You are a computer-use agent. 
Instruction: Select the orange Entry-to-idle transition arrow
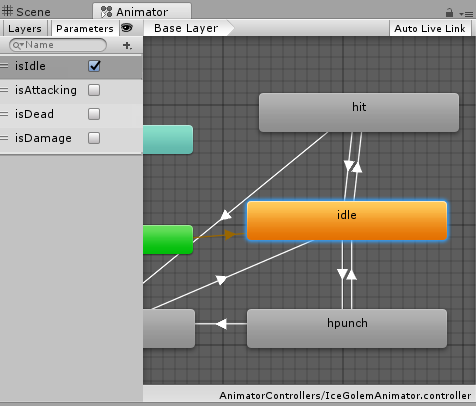click(230, 235)
